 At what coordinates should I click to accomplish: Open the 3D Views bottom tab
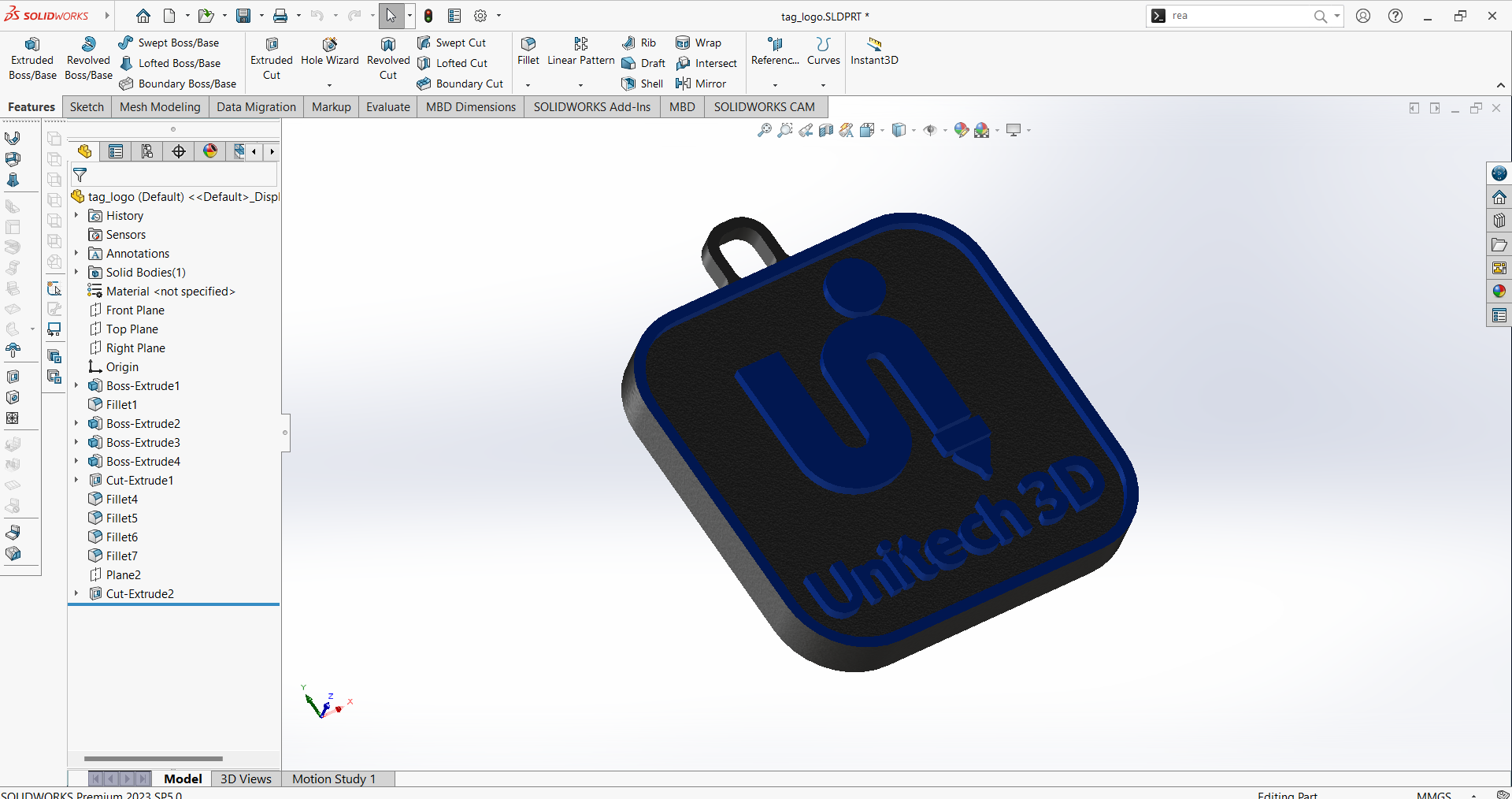coord(246,779)
